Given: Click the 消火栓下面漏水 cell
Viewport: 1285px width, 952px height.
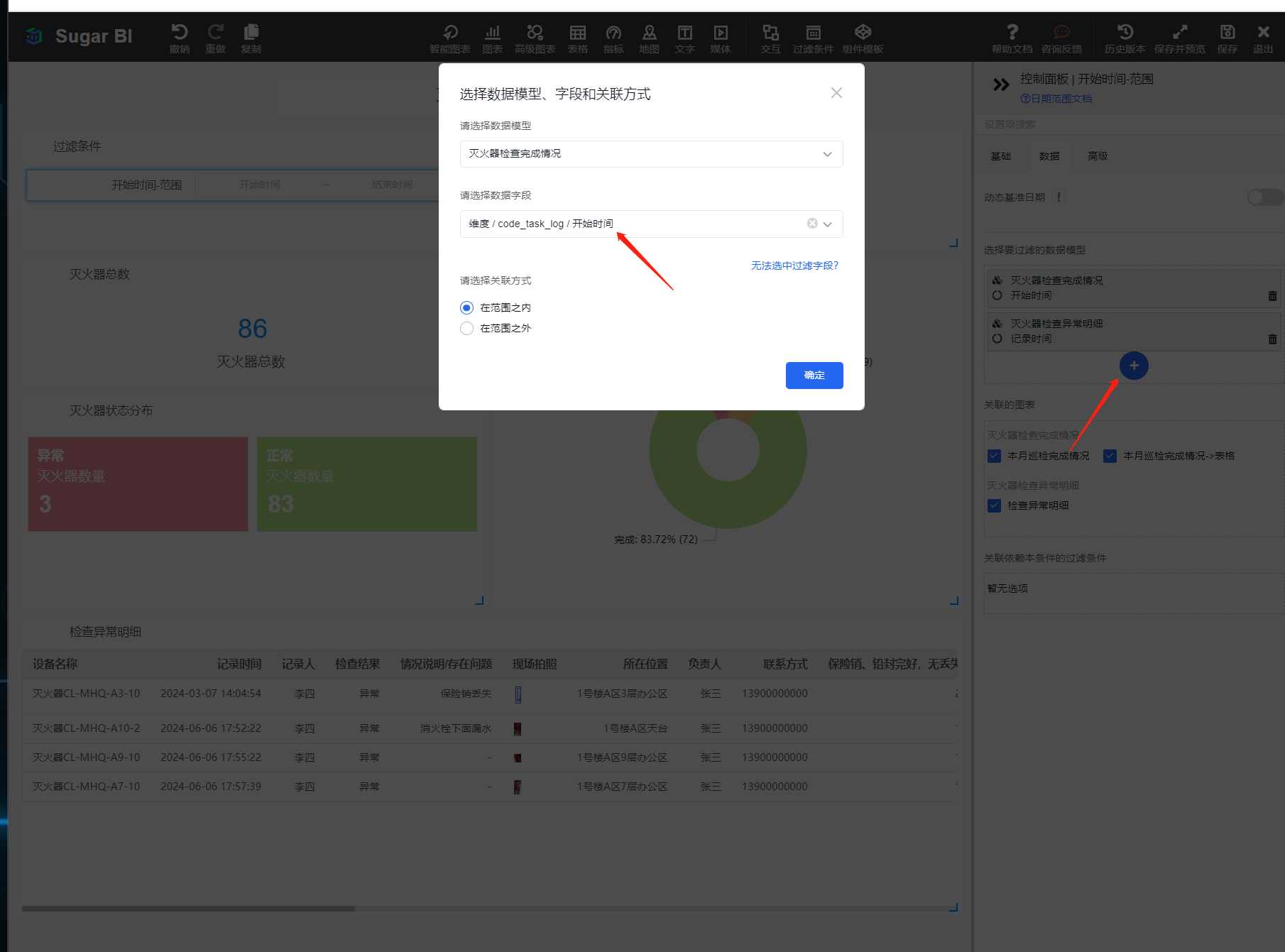Looking at the screenshot, I should 456,728.
